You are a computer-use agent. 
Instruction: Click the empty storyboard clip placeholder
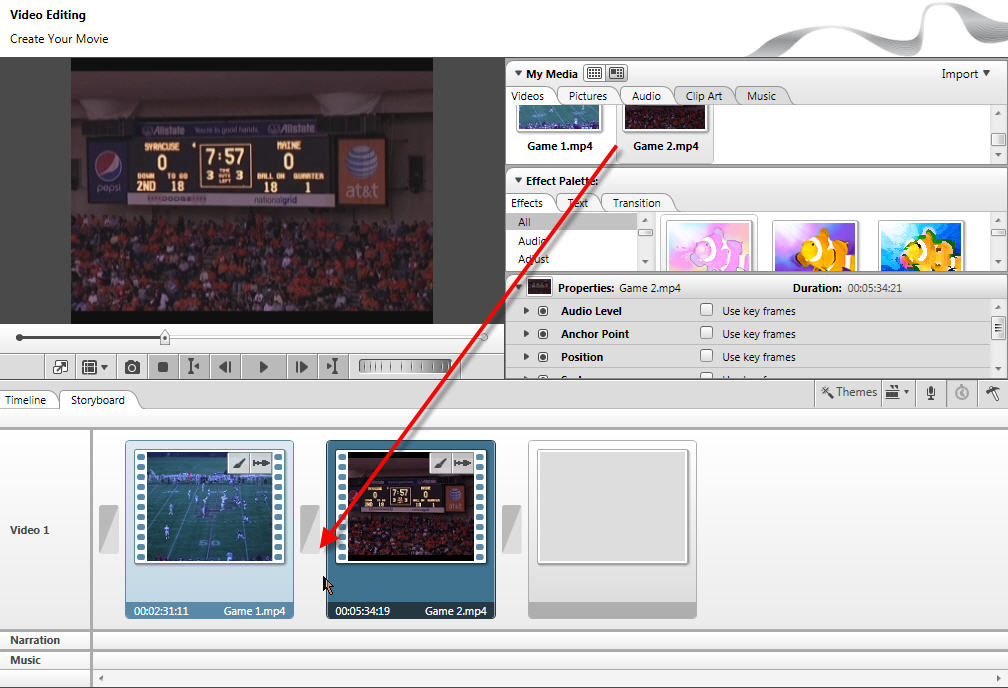612,529
